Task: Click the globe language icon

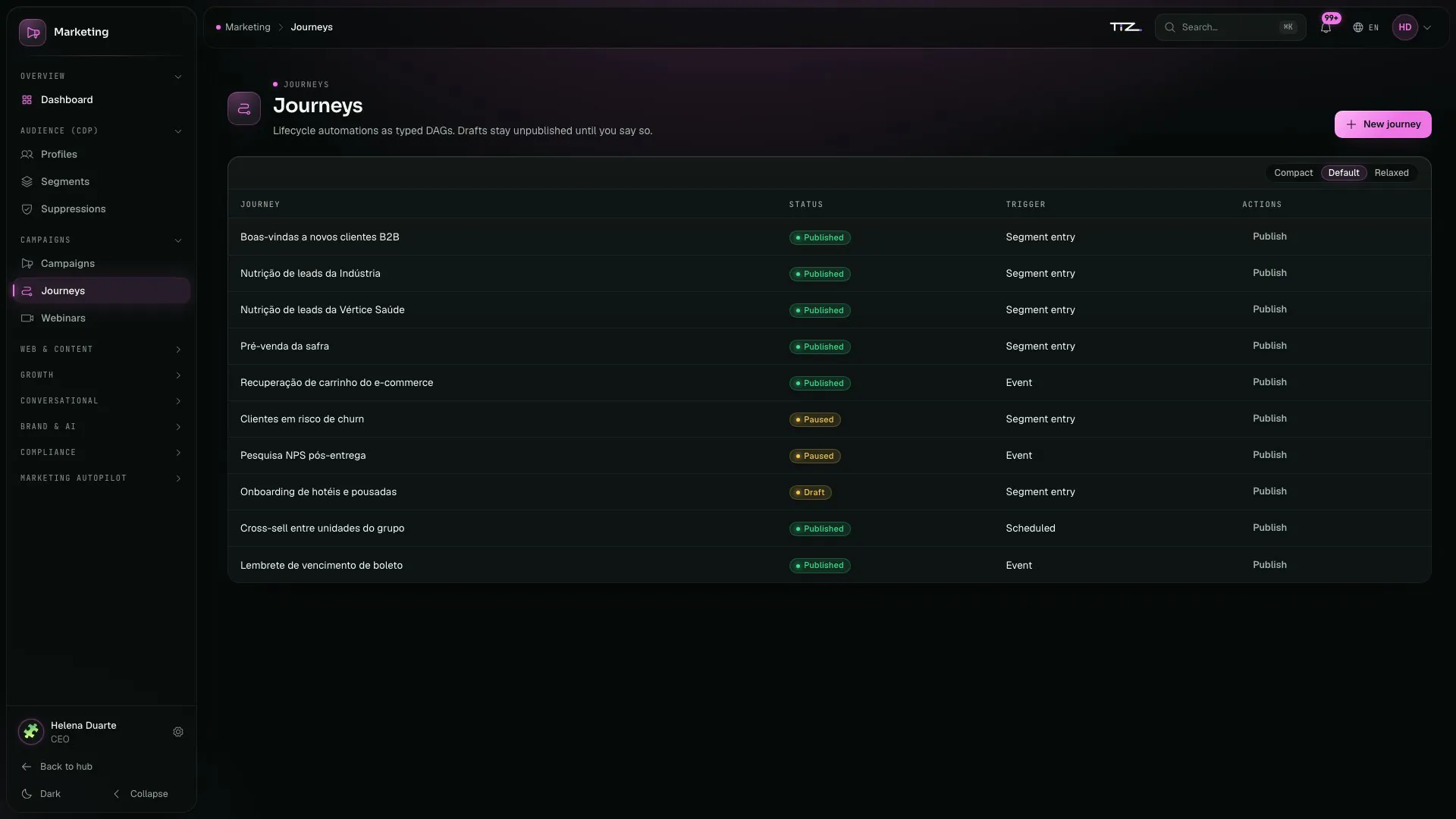Action: coord(1358,27)
